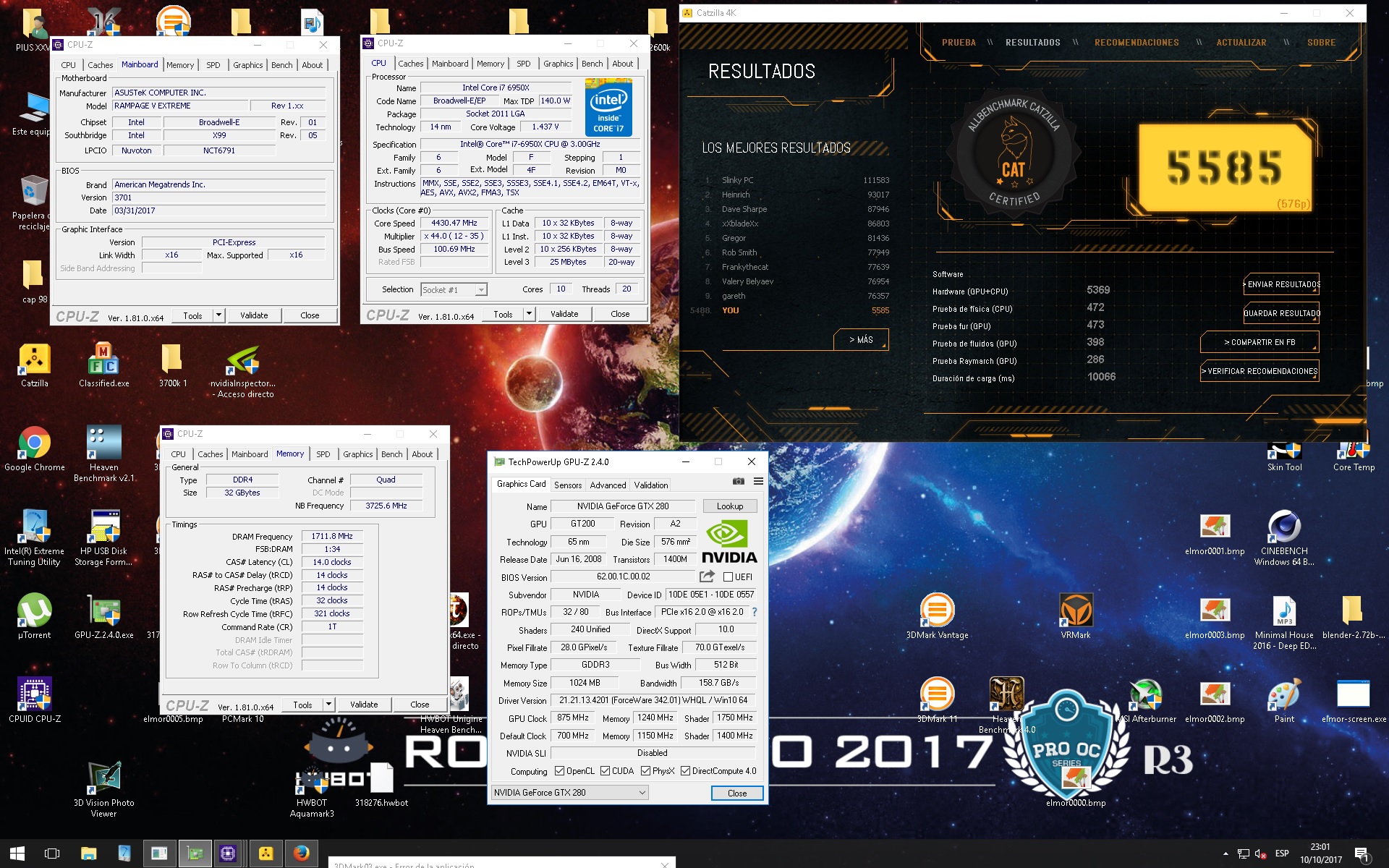This screenshot has width=1389, height=868.
Task: Click taskbar clock showing 23:01
Action: click(x=1320, y=854)
